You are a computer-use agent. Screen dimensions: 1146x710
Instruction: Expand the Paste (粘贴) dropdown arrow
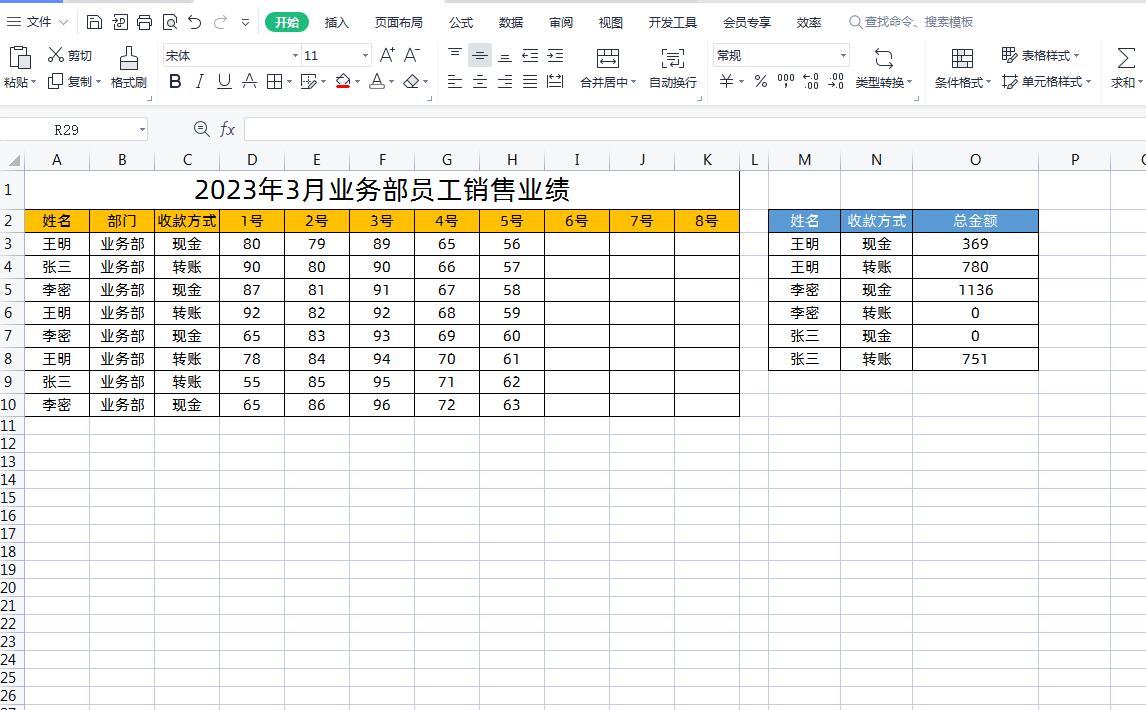[x=34, y=83]
